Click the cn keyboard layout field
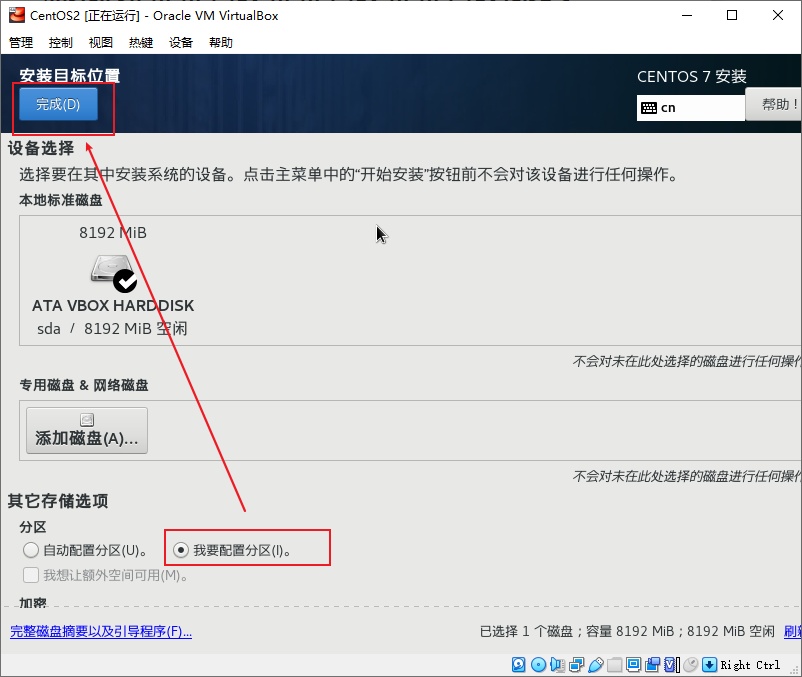The width and height of the screenshot is (802, 677). pos(690,107)
